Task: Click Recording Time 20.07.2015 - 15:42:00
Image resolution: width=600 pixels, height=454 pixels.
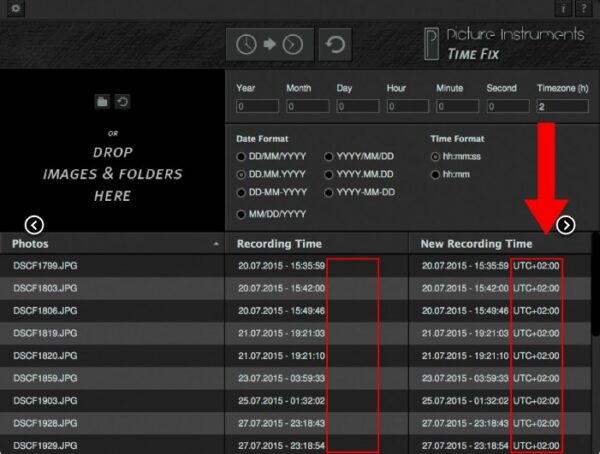Action: (281, 288)
